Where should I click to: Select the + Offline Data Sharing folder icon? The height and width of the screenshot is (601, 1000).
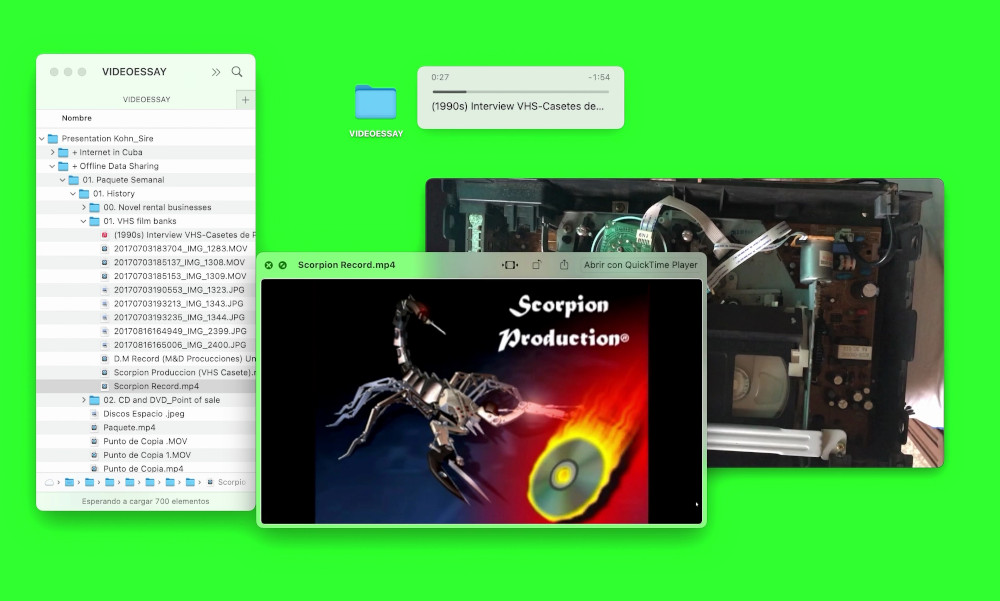coord(63,166)
